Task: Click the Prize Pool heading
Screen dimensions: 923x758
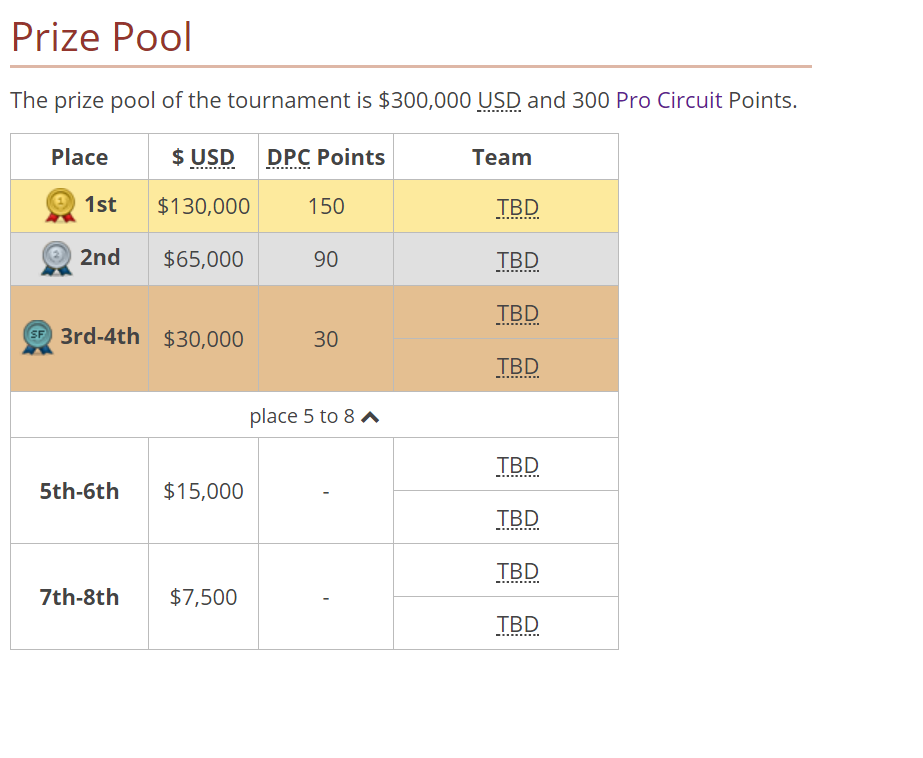Action: pos(101,37)
